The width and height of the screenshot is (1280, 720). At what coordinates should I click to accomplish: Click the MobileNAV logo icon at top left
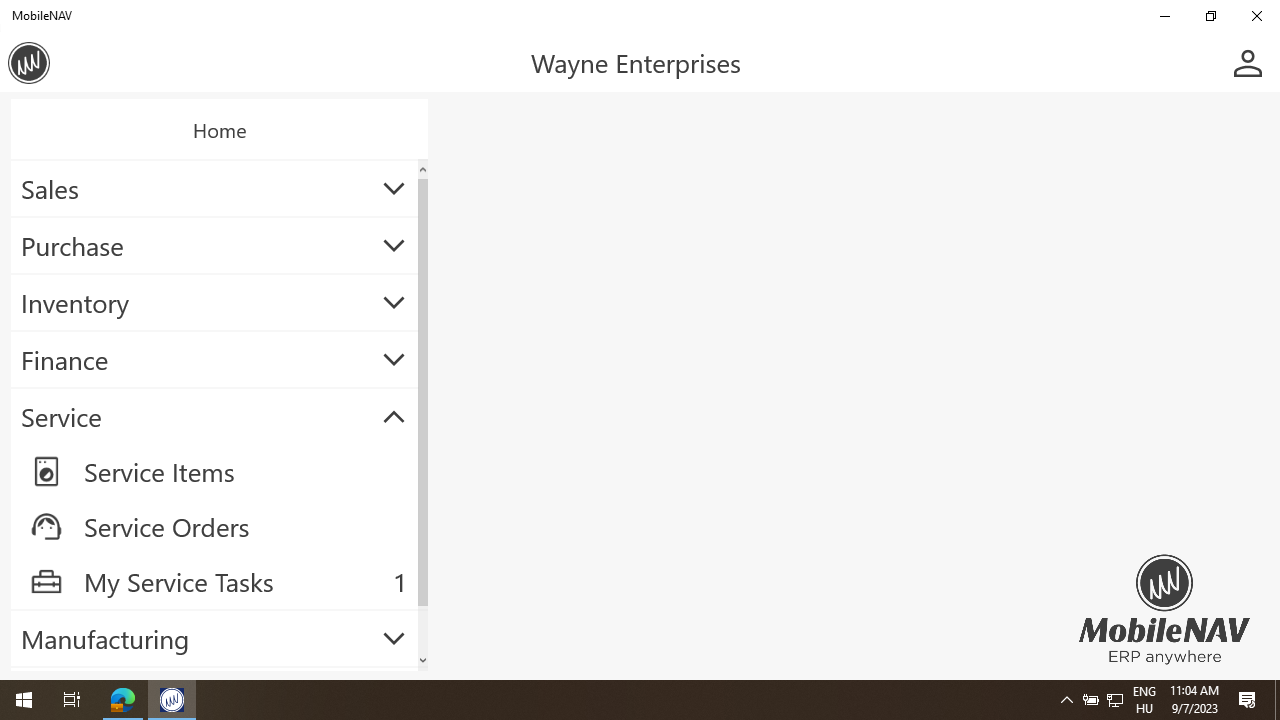pos(29,63)
